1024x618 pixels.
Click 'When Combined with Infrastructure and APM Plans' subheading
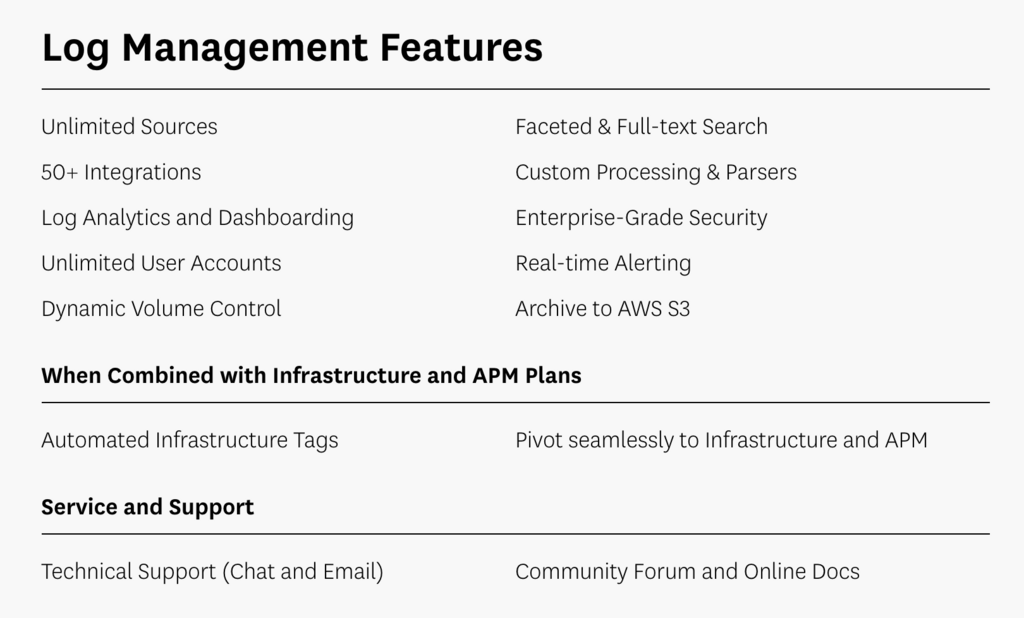point(311,376)
